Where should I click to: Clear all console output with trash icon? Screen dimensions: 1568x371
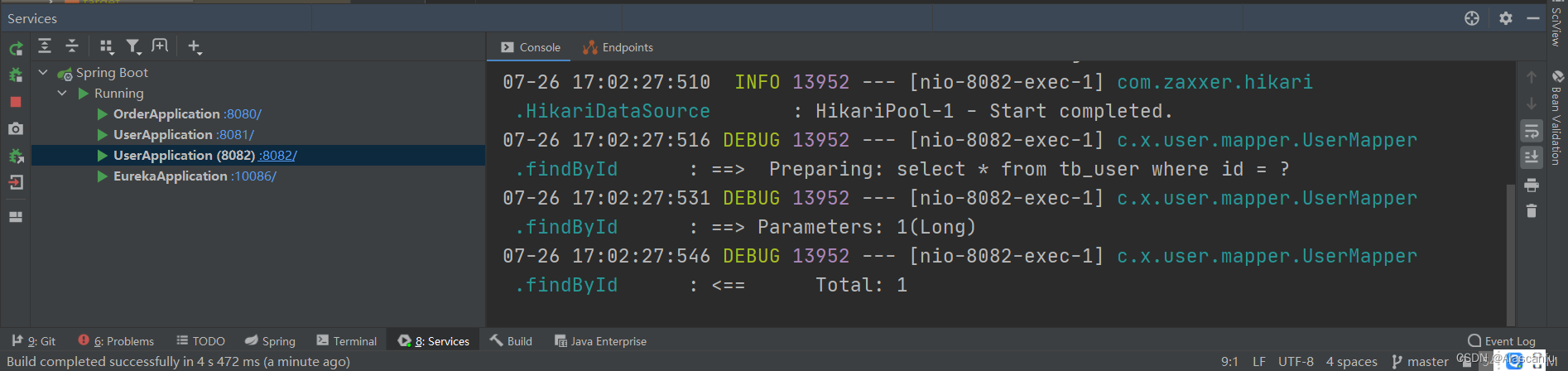click(x=1532, y=211)
